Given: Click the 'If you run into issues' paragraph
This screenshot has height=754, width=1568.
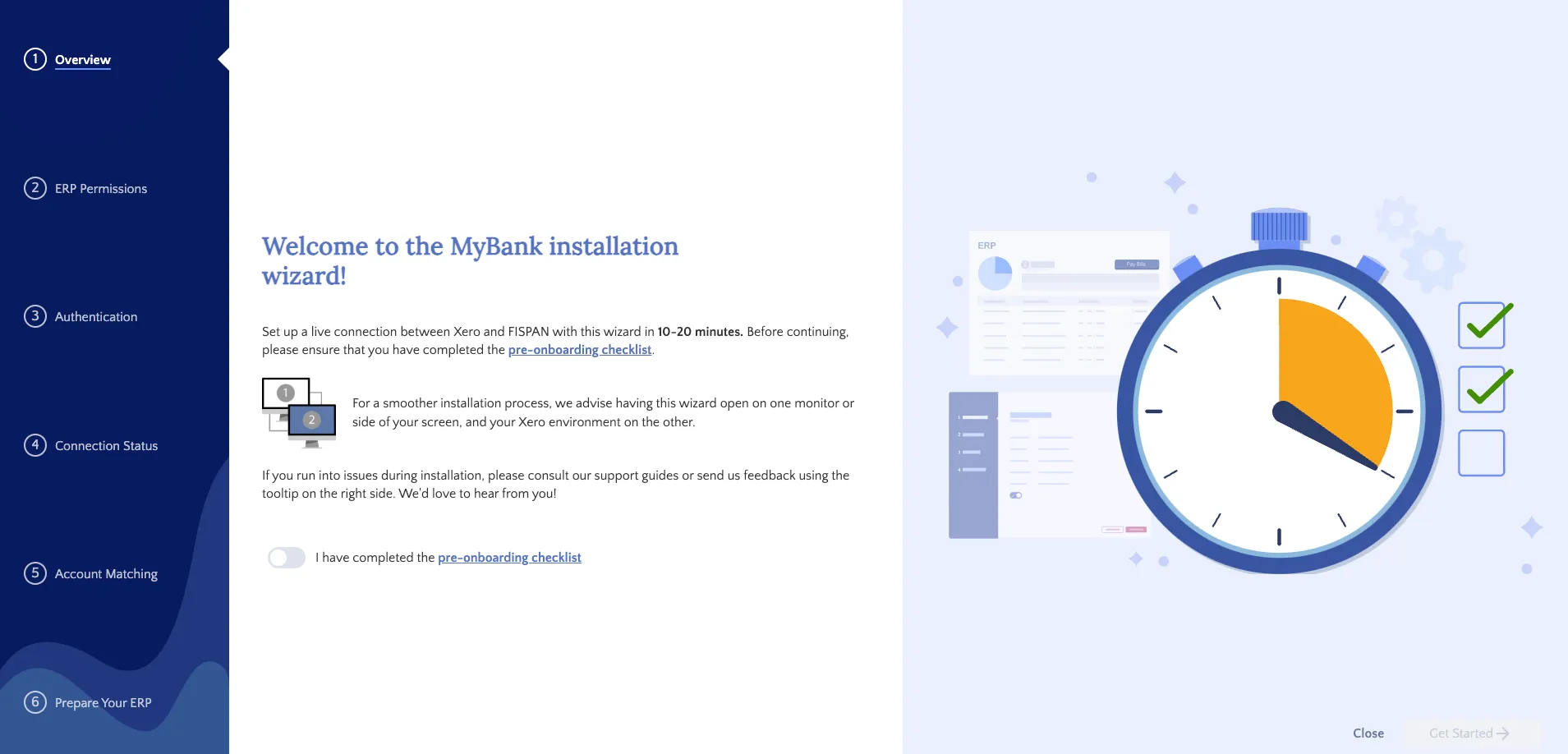Looking at the screenshot, I should (x=556, y=485).
